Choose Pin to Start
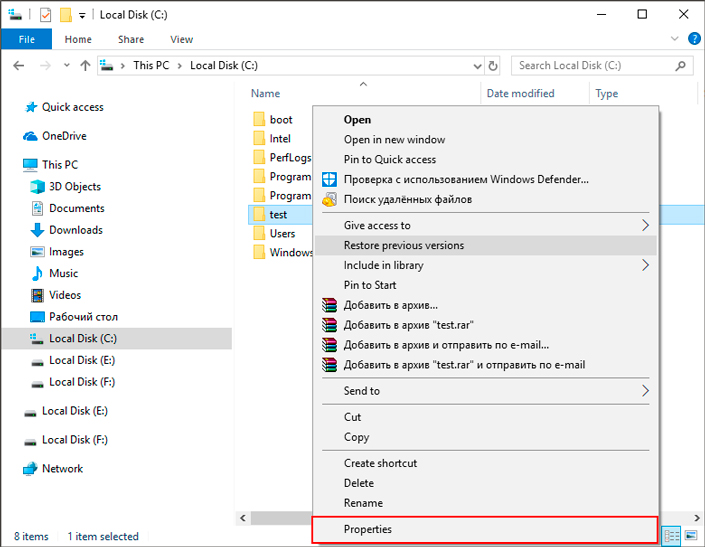The image size is (705, 547). pos(486,285)
